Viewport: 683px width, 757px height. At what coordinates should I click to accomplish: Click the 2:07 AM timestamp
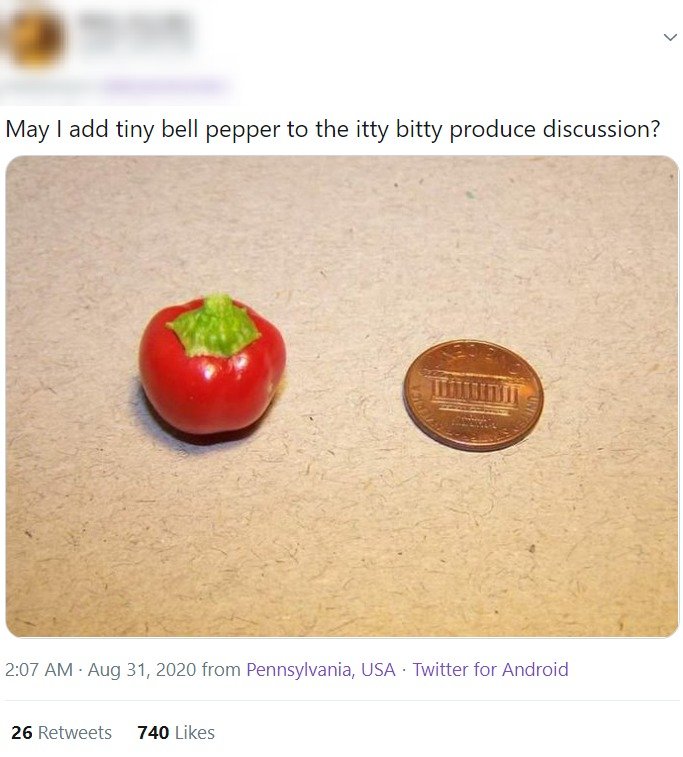[x=39, y=670]
